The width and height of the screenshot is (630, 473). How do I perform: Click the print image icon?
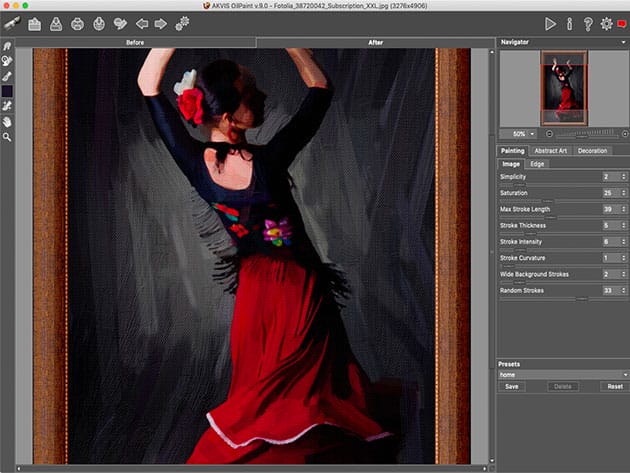[78, 23]
